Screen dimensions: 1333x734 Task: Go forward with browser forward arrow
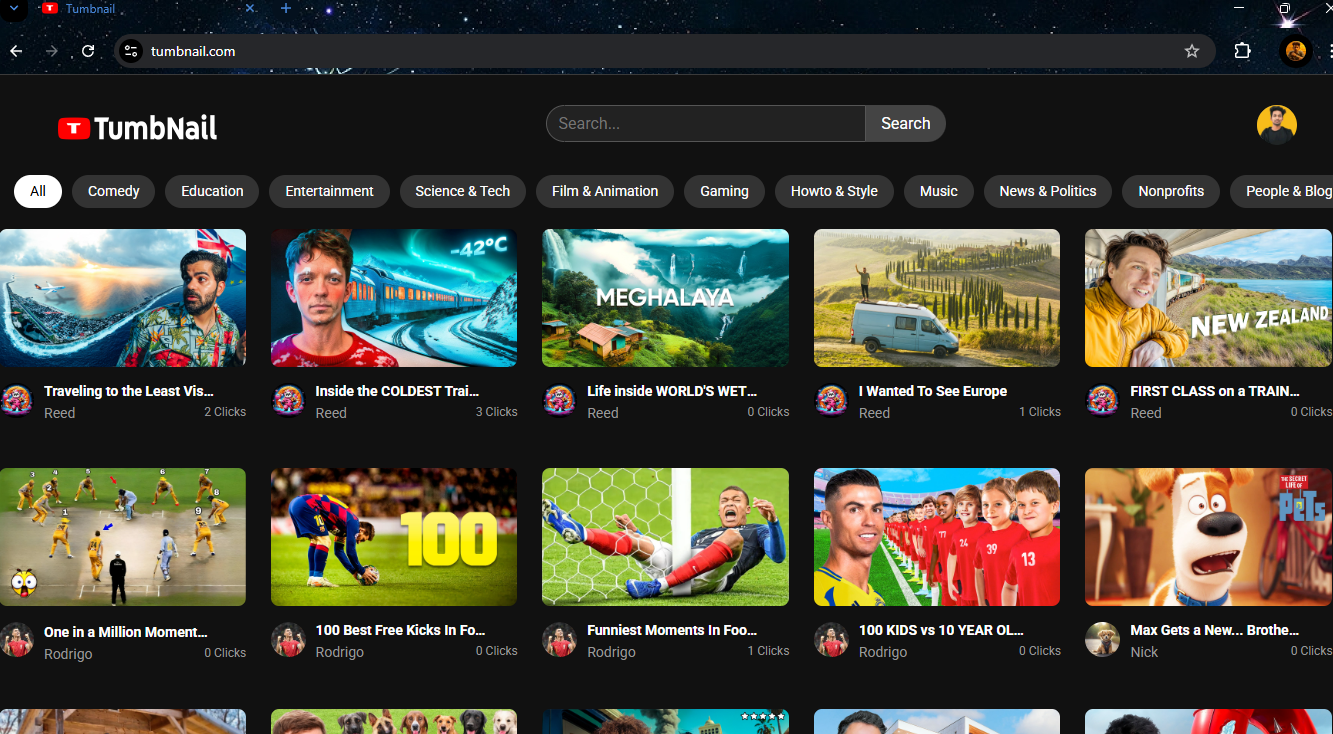pos(52,51)
